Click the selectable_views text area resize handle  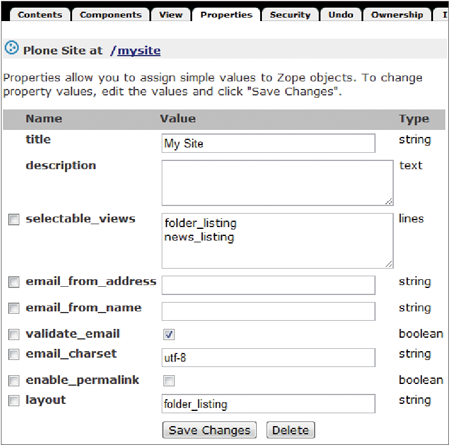(x=389, y=264)
